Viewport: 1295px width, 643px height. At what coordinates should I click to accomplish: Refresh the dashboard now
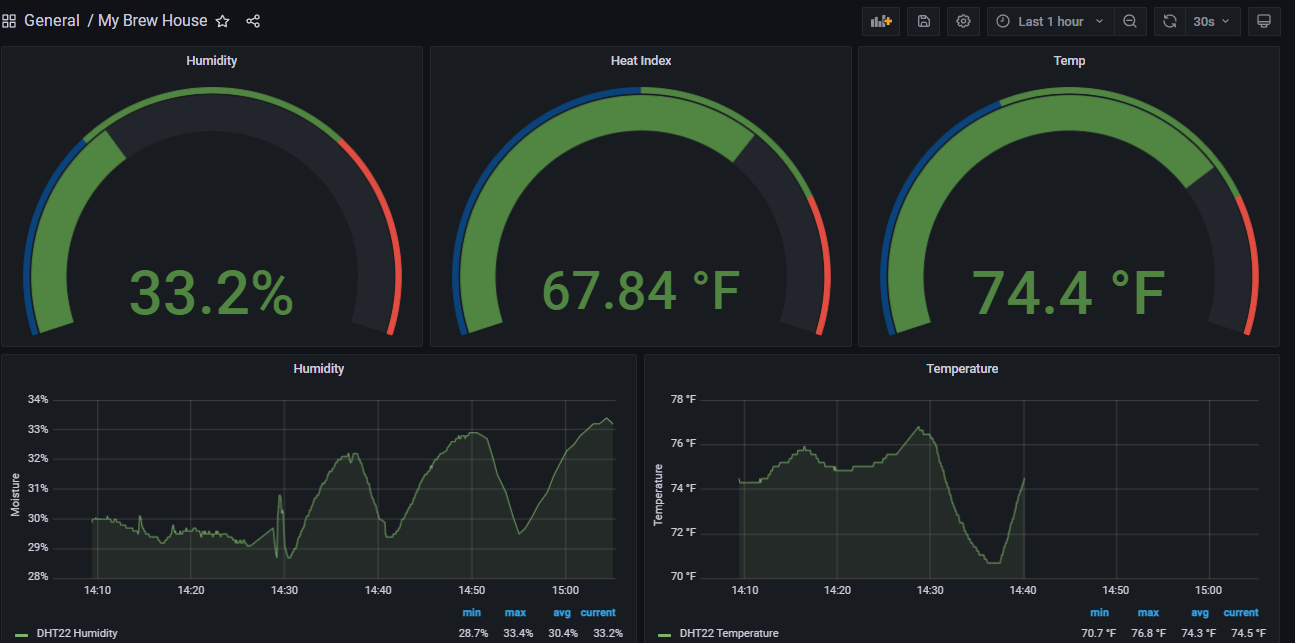tap(1169, 21)
